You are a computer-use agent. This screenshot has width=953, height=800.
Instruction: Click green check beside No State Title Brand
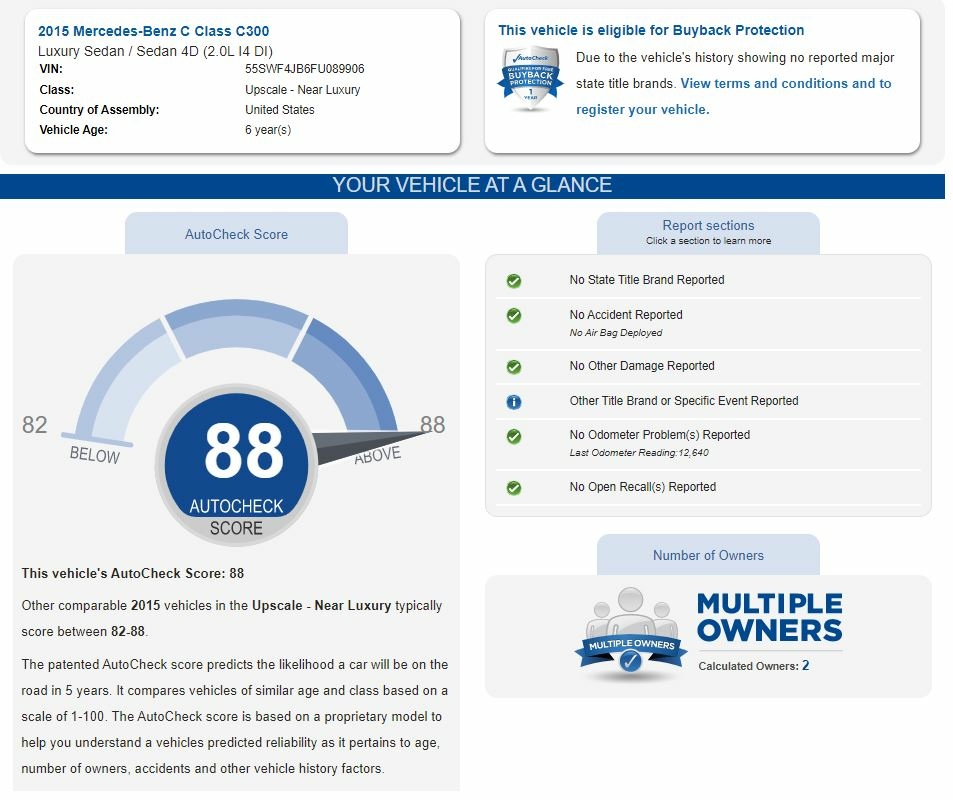(x=514, y=281)
